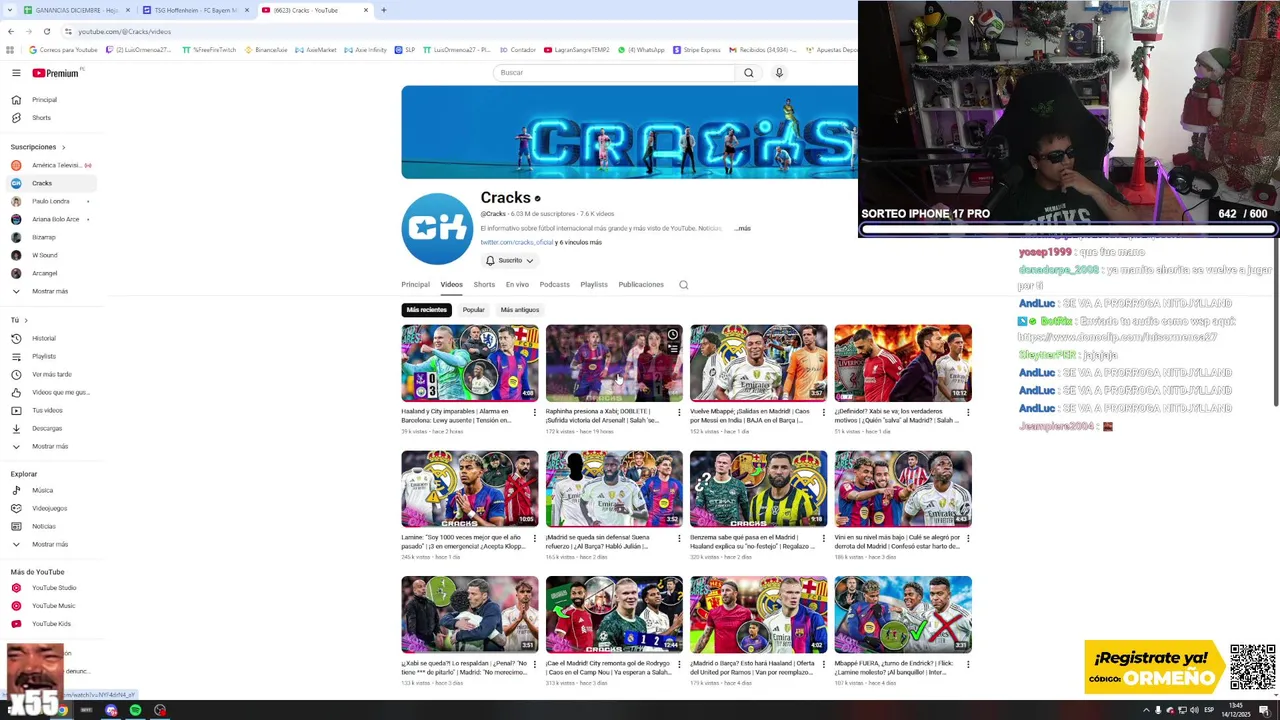Open Historial in the sidebar
This screenshot has height=720, width=1280.
click(x=43, y=338)
